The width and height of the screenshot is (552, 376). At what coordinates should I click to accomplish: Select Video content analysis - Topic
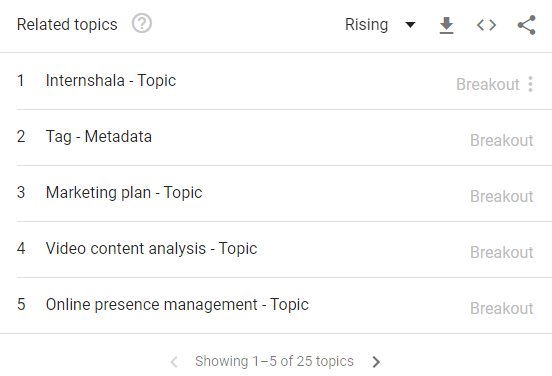pyautogui.click(x=151, y=249)
